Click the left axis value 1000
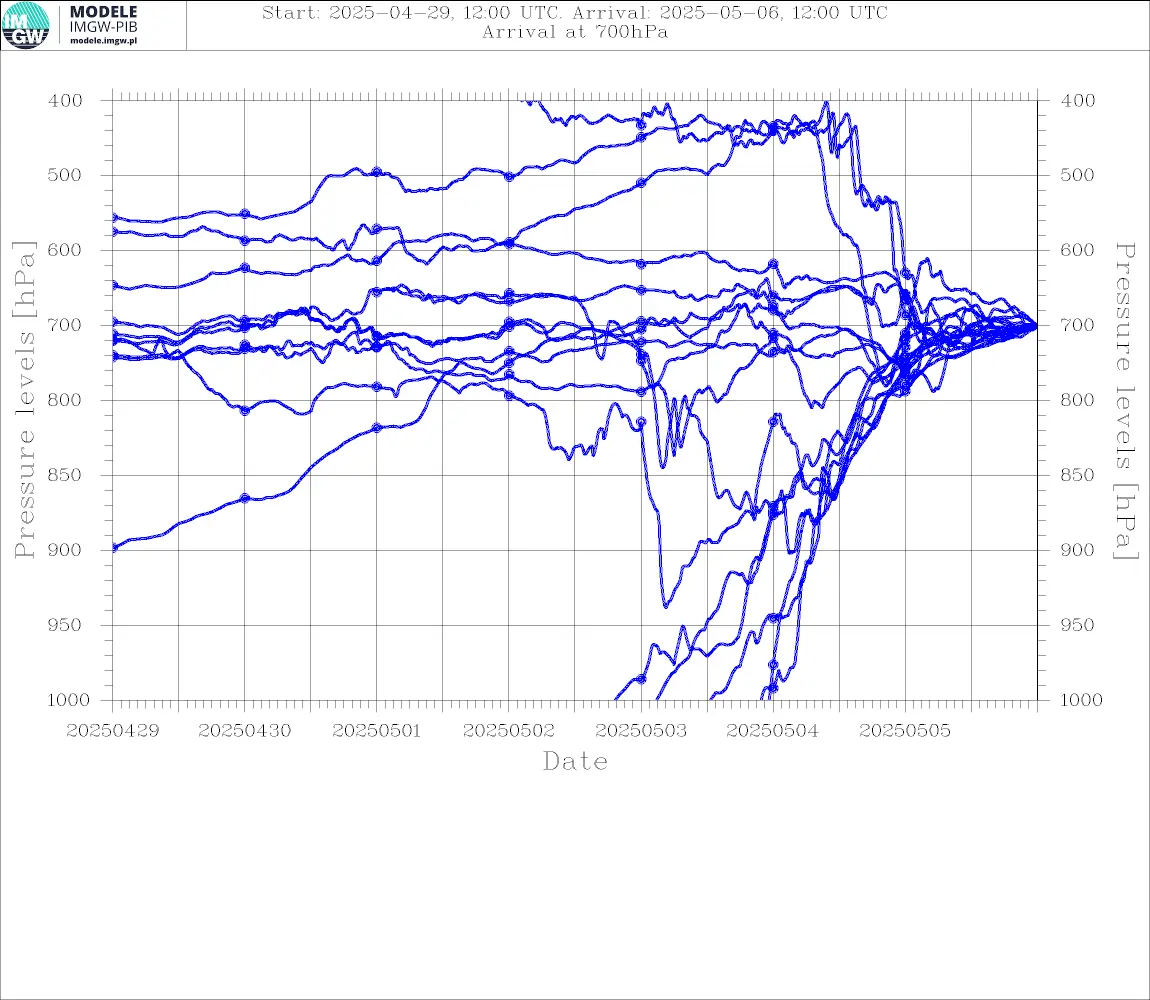This screenshot has height=1000, width=1150. tap(69, 700)
